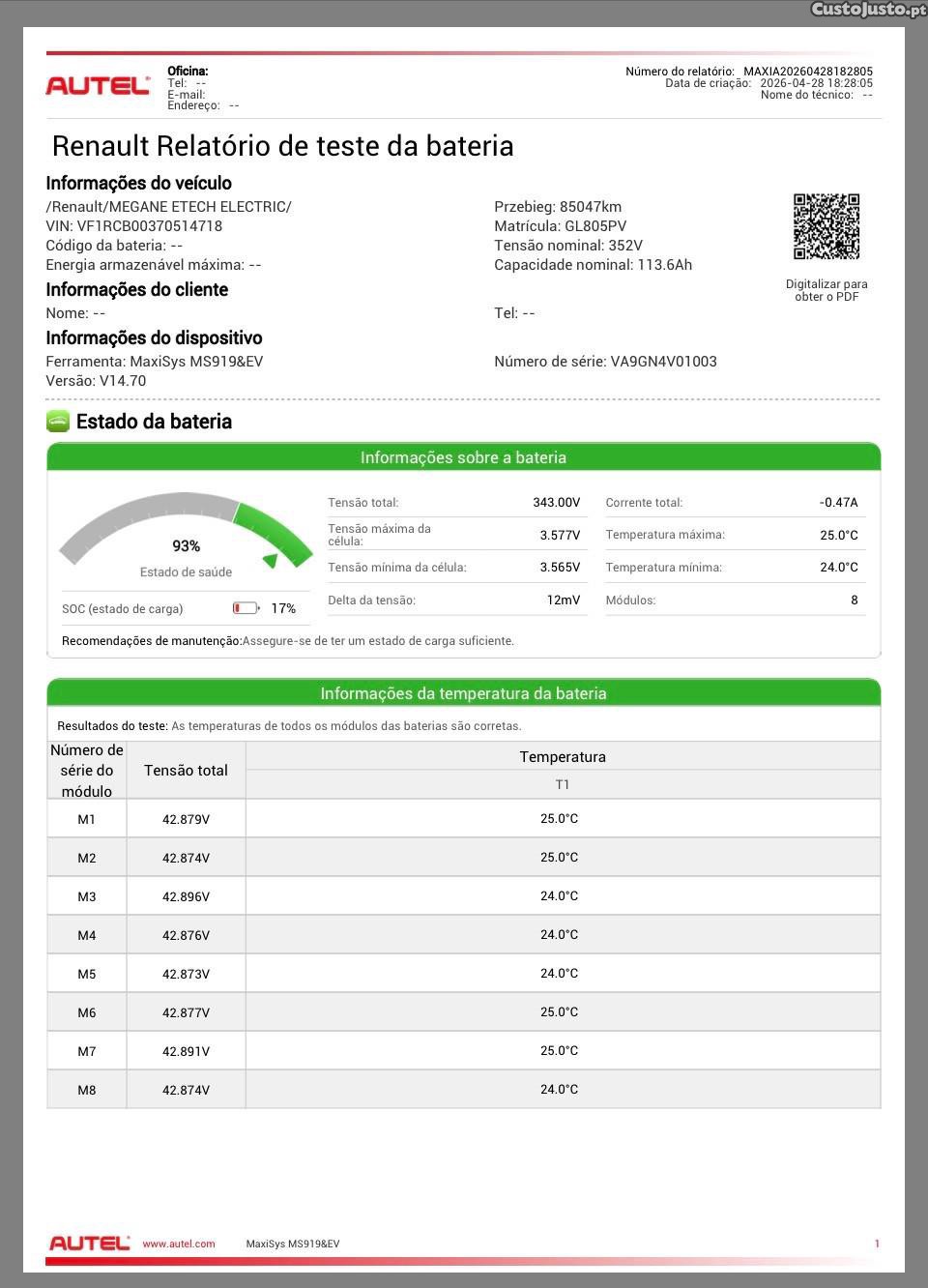This screenshot has width=928, height=1288.
Task: Click the report number MAXIA20260428182805
Action: pyautogui.click(x=808, y=72)
